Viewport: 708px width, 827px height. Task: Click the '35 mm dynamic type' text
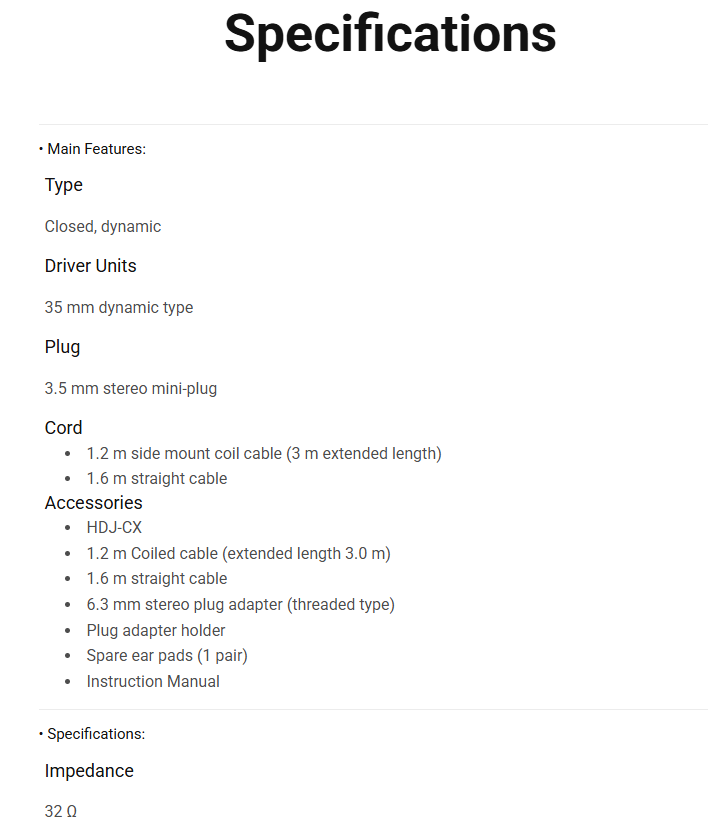point(119,308)
